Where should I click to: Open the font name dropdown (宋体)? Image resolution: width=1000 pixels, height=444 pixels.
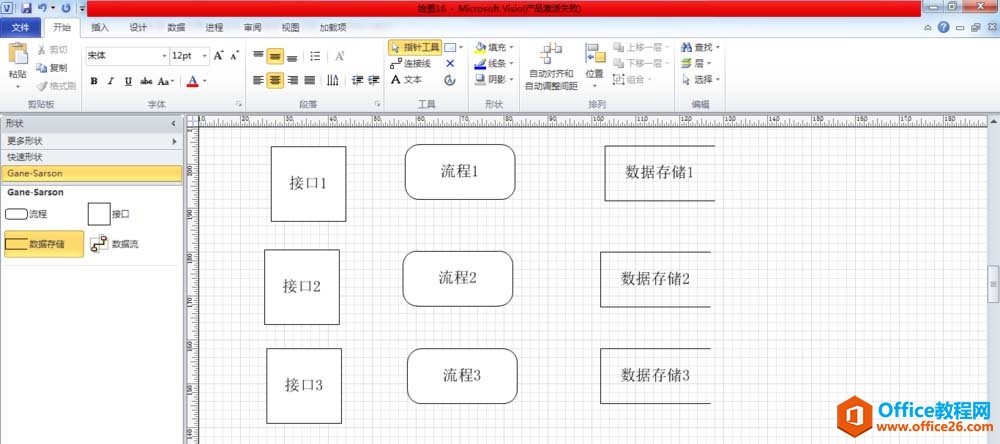pos(164,56)
